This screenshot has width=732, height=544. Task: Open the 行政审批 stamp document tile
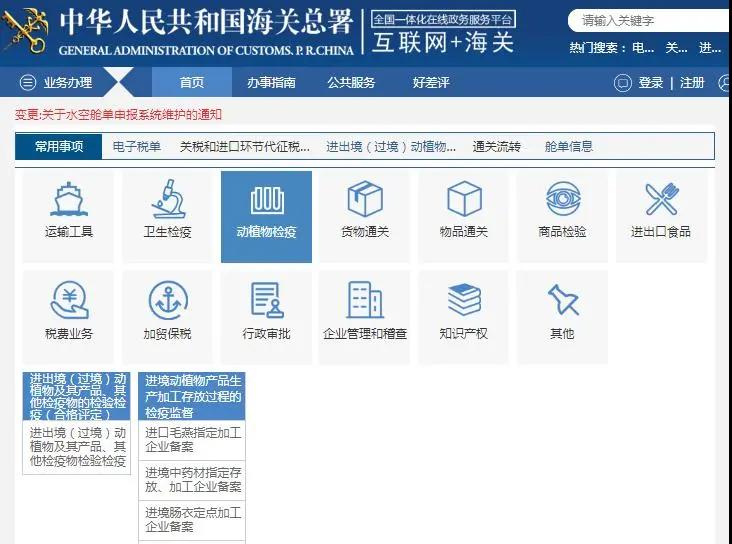266,317
